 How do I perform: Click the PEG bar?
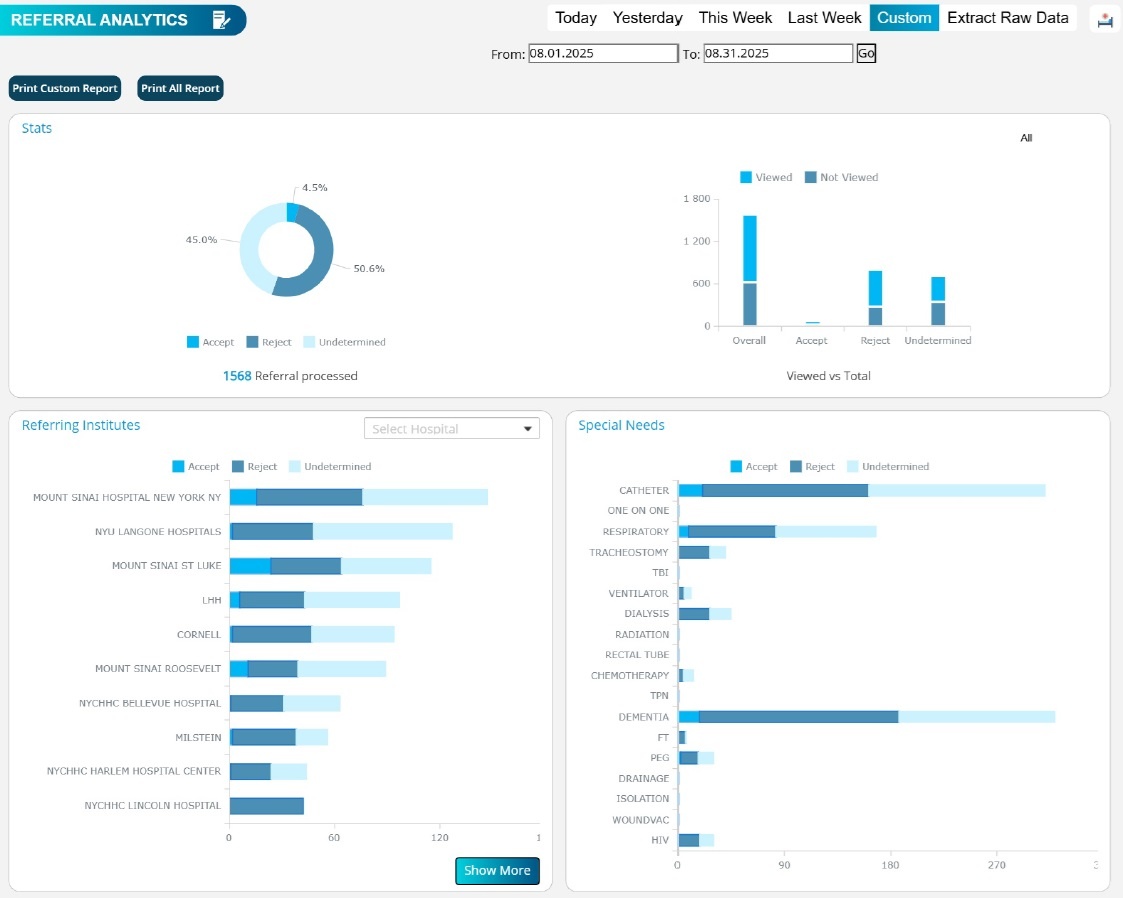[696, 758]
